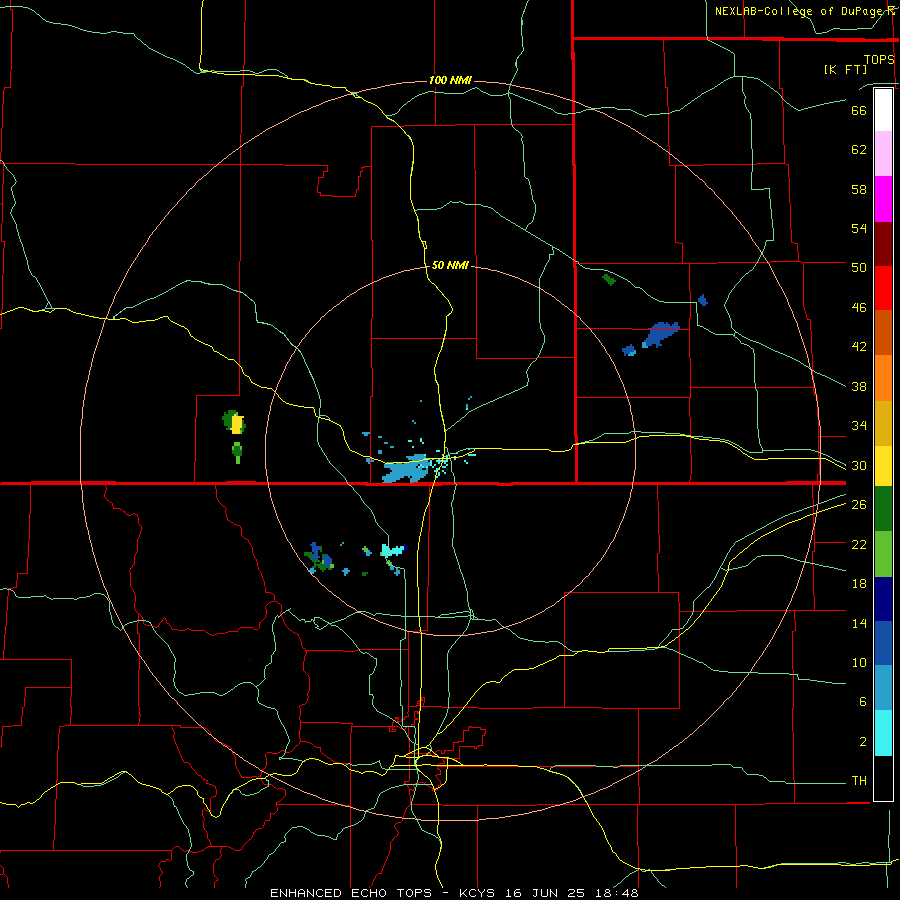Click the light pink legend swatch near 62
This screenshot has height=900, width=900.
tap(883, 153)
